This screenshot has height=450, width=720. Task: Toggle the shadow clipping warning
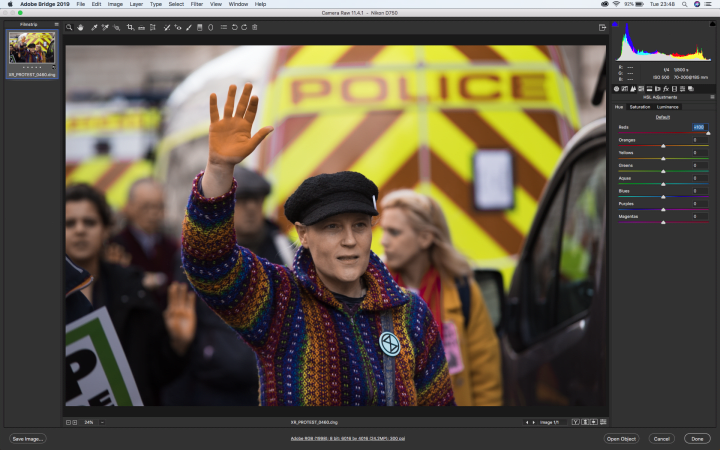(x=615, y=24)
